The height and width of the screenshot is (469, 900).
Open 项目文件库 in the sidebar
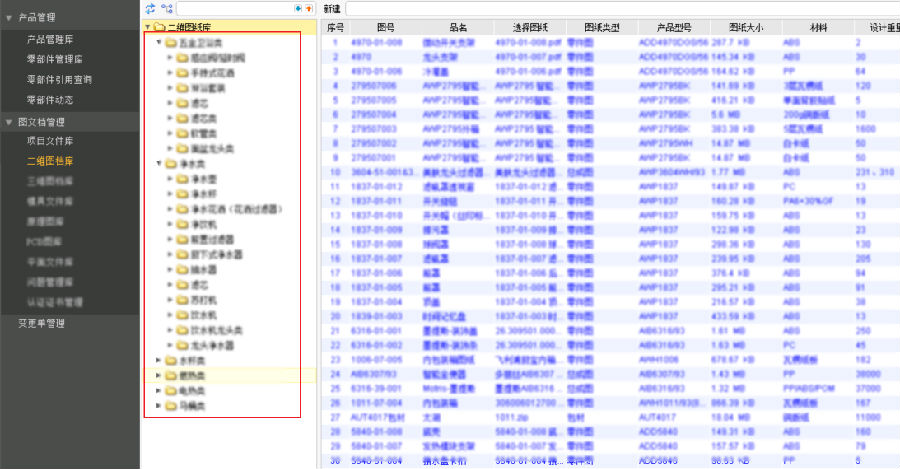coord(50,141)
